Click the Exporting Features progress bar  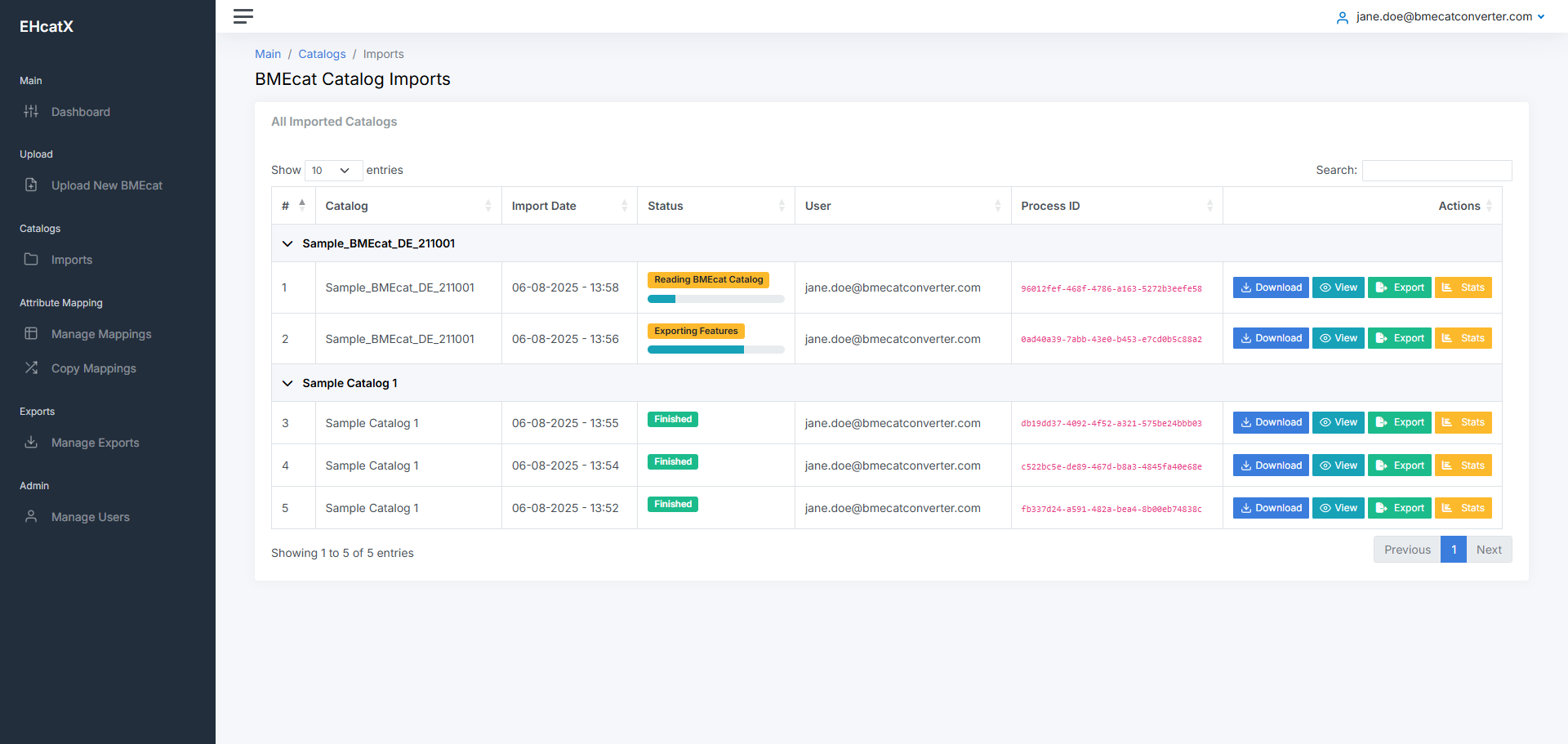[715, 350]
